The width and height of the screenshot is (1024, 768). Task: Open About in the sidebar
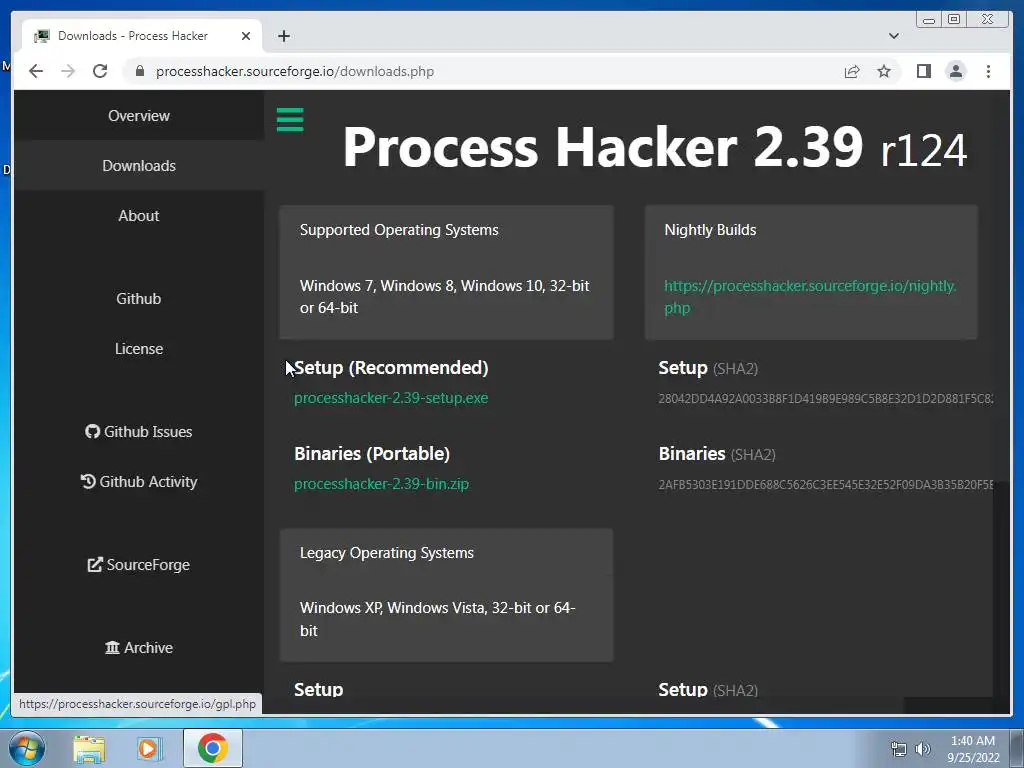click(x=138, y=216)
